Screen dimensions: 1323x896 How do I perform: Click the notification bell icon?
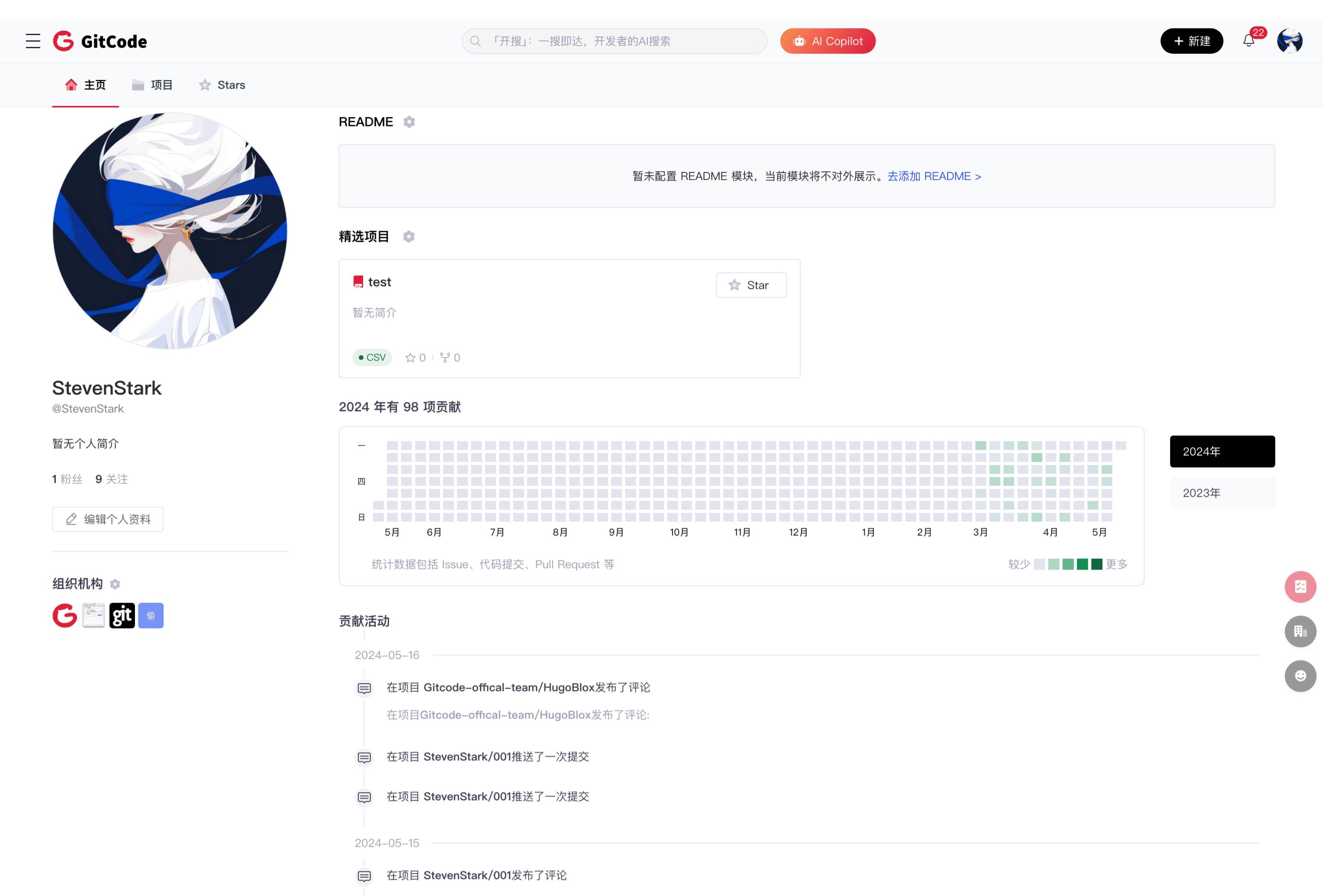[1249, 41]
